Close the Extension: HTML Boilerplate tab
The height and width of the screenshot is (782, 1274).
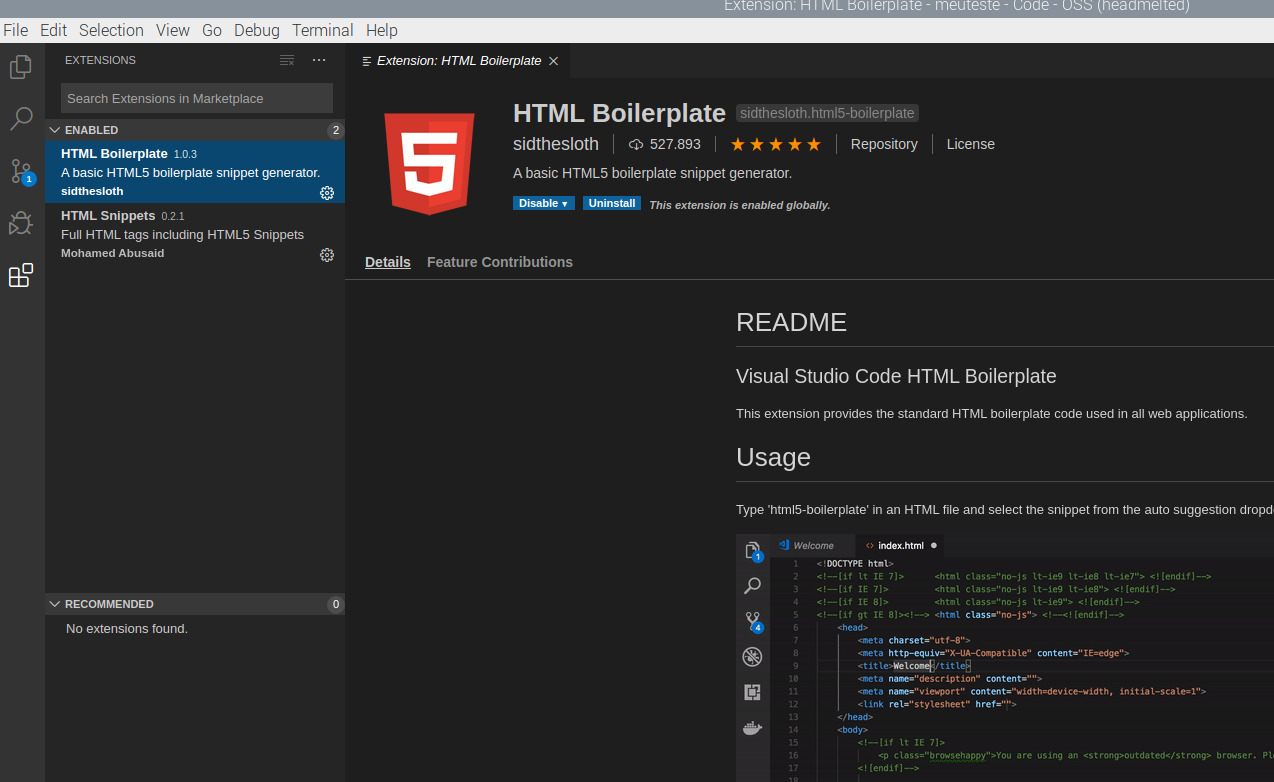pyautogui.click(x=553, y=61)
